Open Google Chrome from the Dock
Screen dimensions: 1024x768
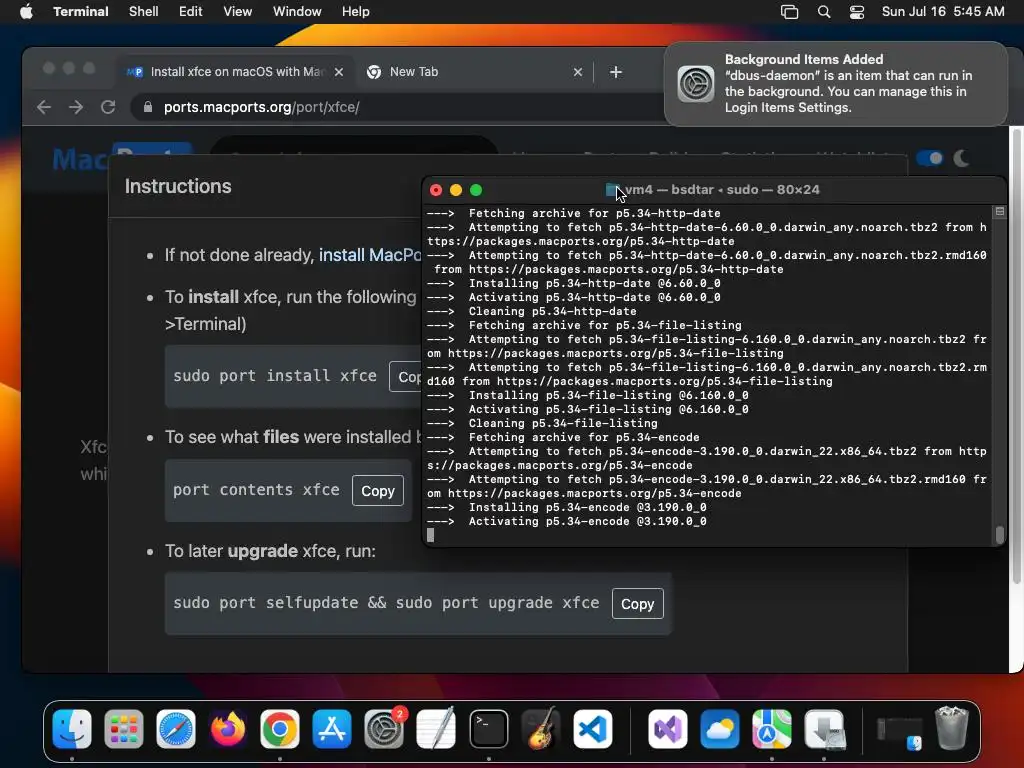[x=280, y=729]
